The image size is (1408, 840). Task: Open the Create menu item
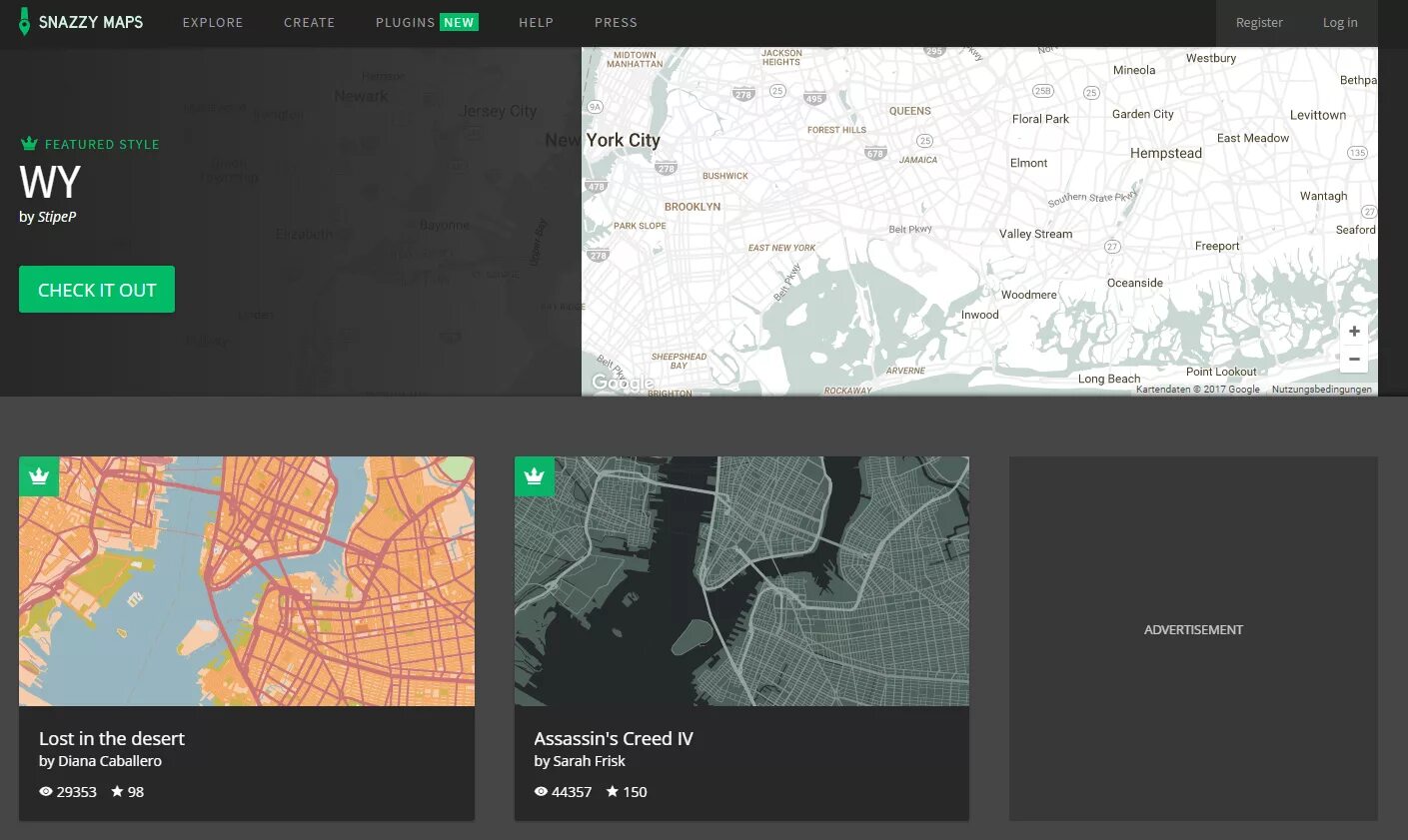click(x=309, y=22)
